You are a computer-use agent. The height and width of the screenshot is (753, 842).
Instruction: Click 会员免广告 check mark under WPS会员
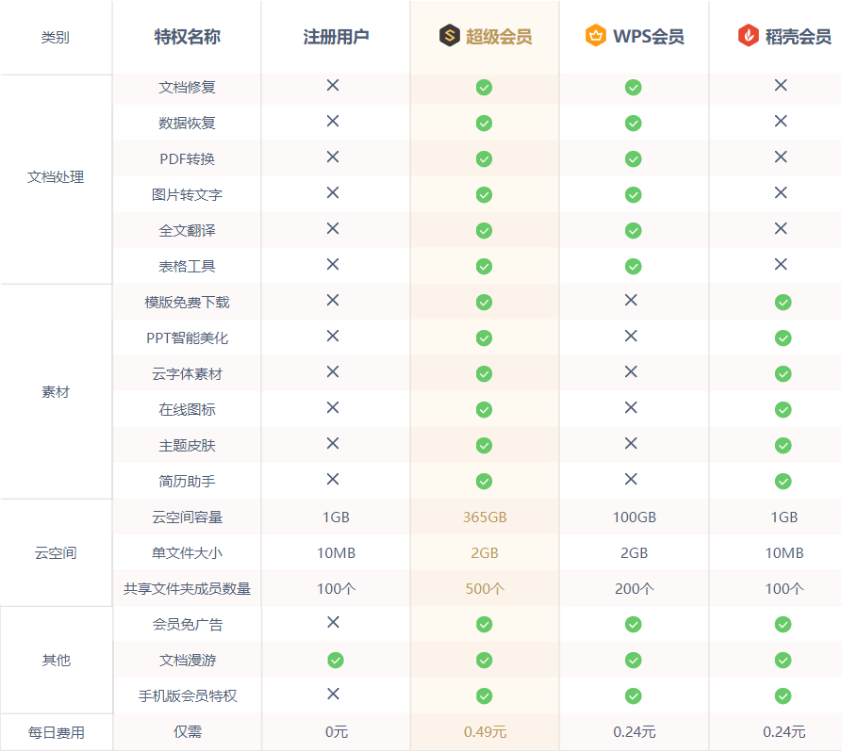point(633,624)
